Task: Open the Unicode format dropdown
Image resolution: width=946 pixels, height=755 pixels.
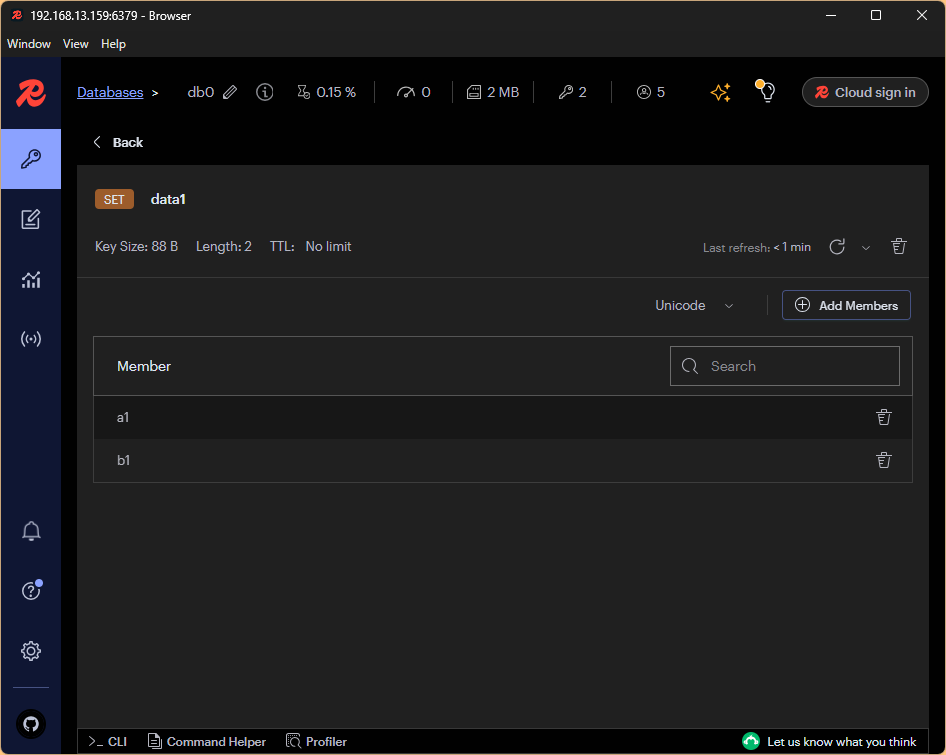Action: [x=694, y=305]
